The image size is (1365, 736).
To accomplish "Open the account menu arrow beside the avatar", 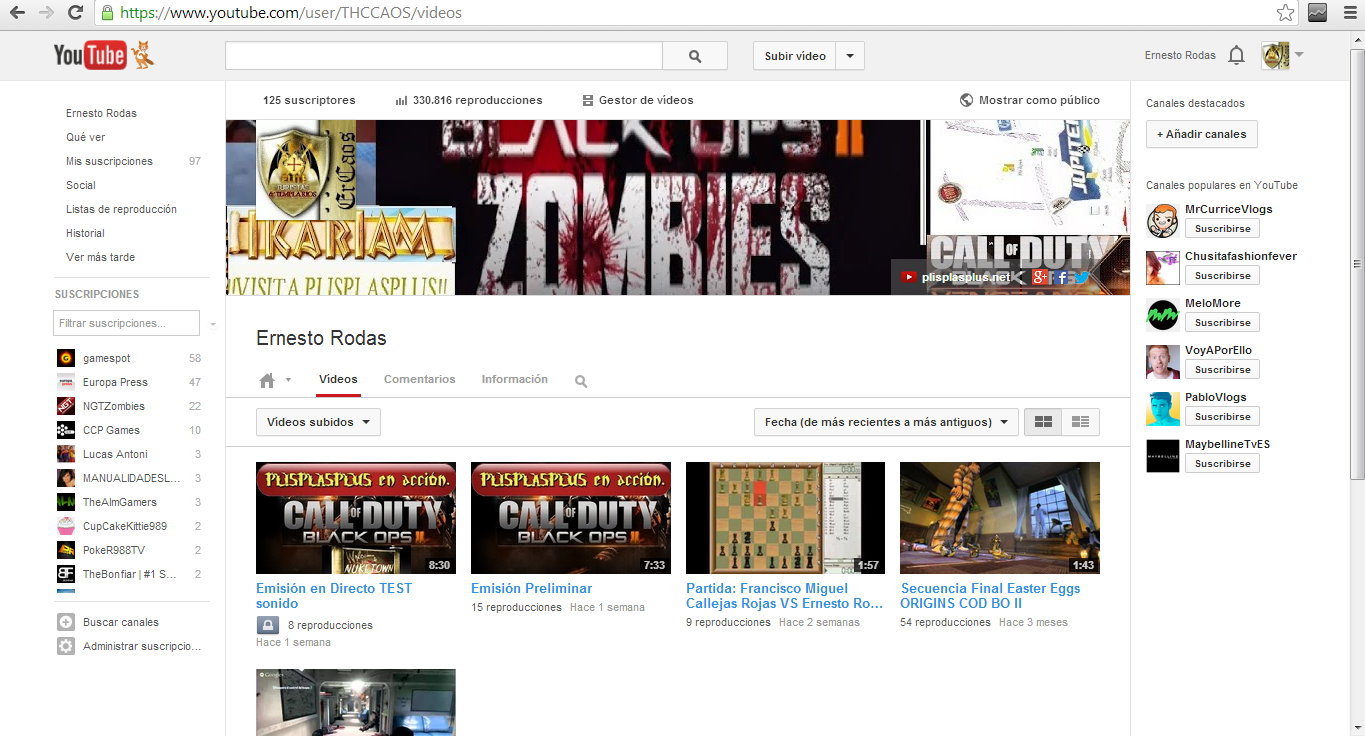I will [x=1299, y=55].
